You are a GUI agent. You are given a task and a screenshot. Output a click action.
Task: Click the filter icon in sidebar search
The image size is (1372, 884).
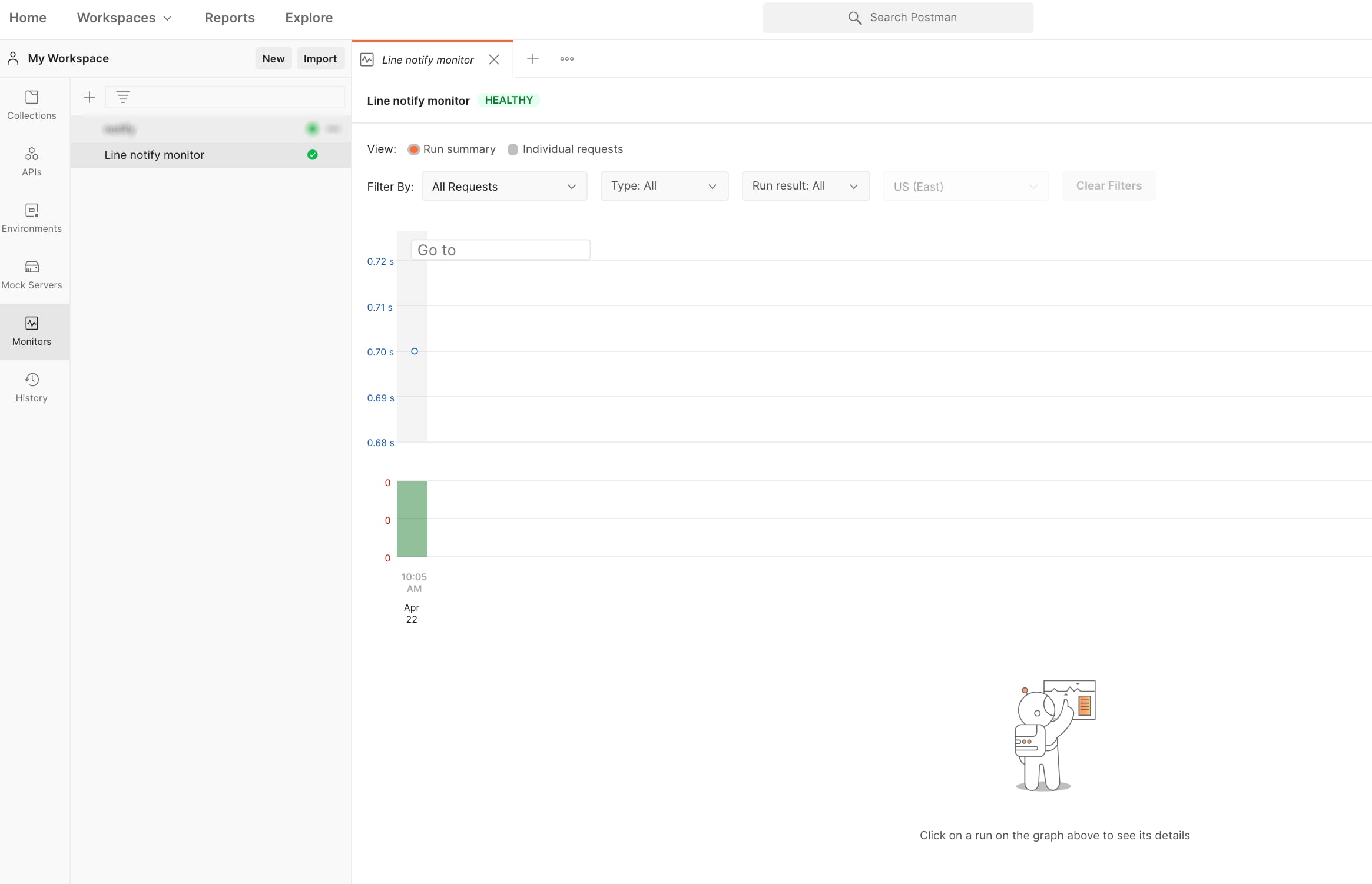pos(122,97)
